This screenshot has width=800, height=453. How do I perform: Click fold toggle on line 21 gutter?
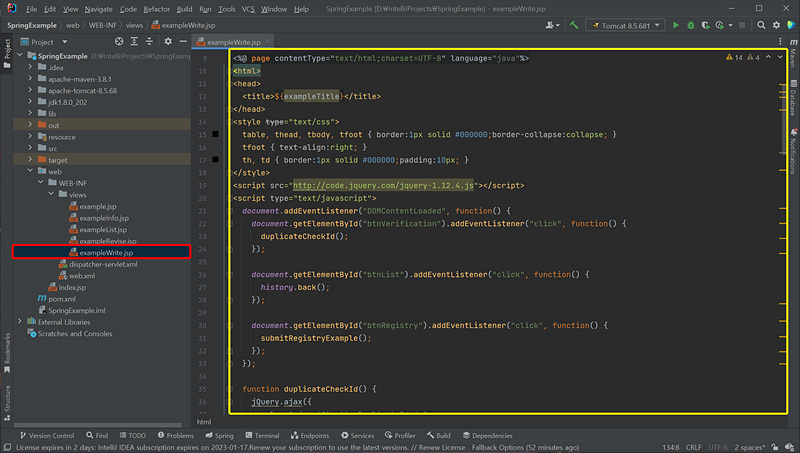click(230, 211)
